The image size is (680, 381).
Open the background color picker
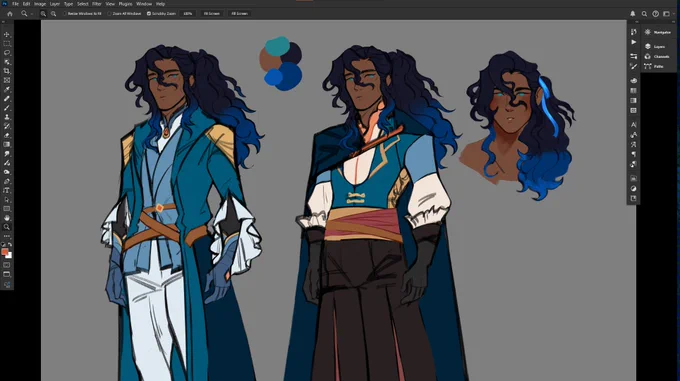click(x=9, y=255)
